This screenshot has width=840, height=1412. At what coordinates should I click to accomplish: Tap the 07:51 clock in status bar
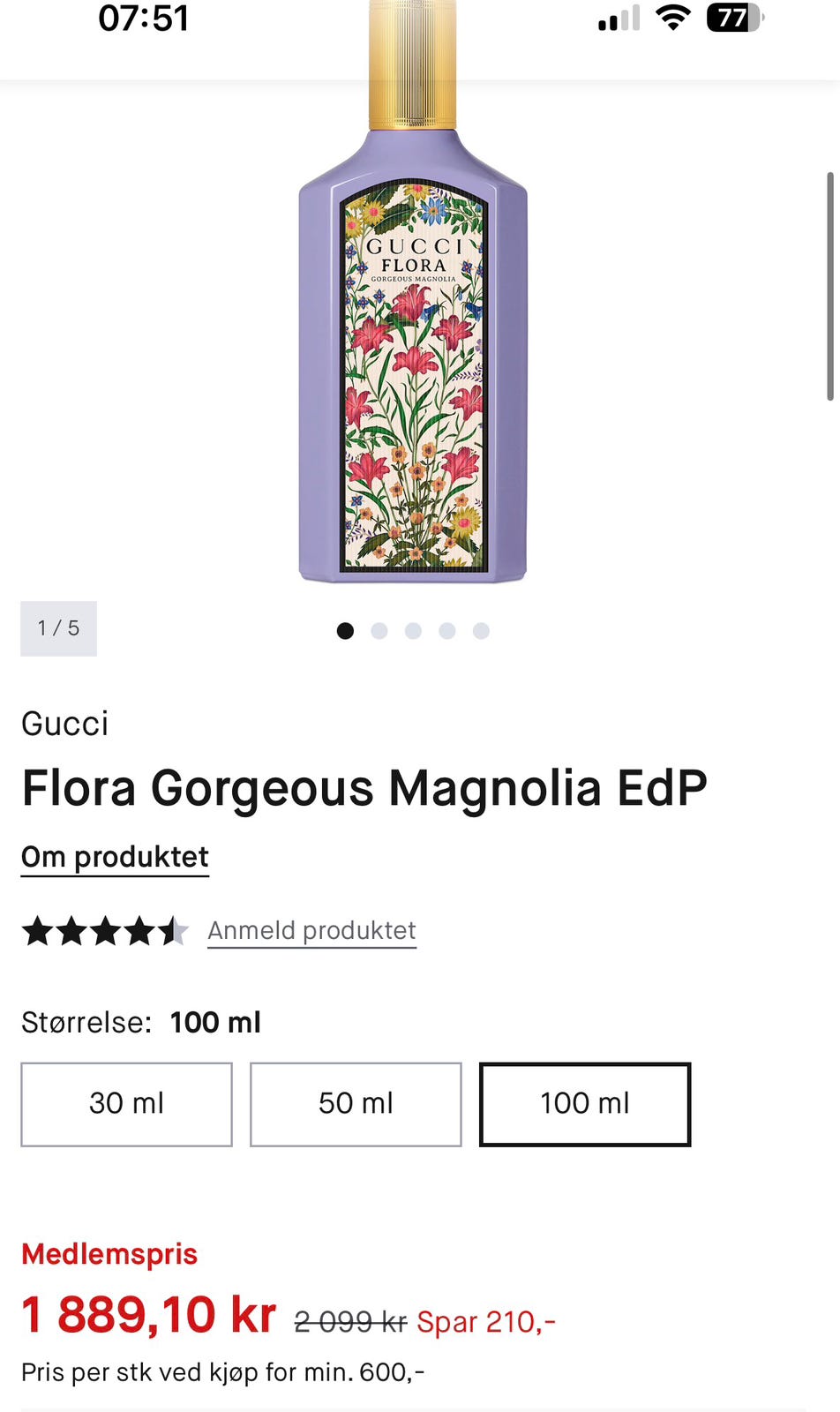click(x=144, y=19)
